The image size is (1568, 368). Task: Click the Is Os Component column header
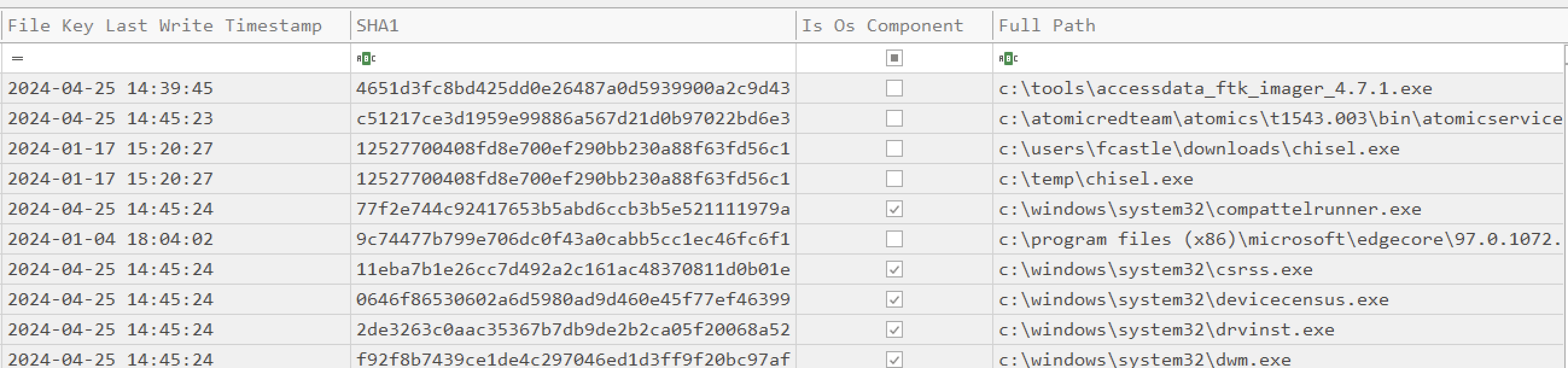894,25
